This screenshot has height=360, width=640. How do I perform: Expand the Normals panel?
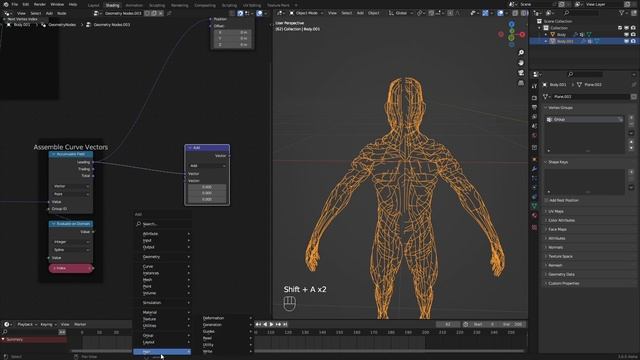click(x=555, y=247)
